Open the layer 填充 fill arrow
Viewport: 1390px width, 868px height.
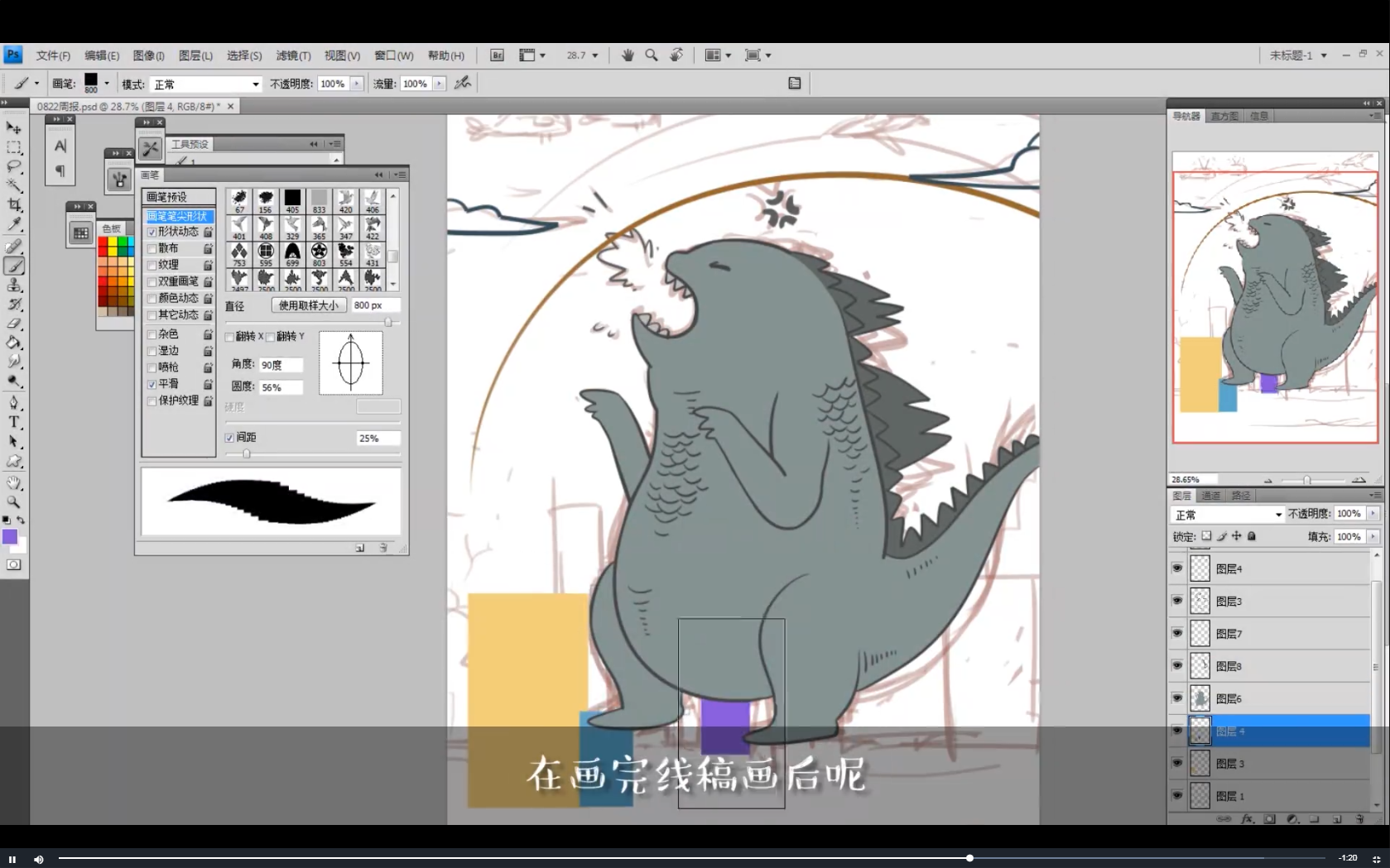1373,537
